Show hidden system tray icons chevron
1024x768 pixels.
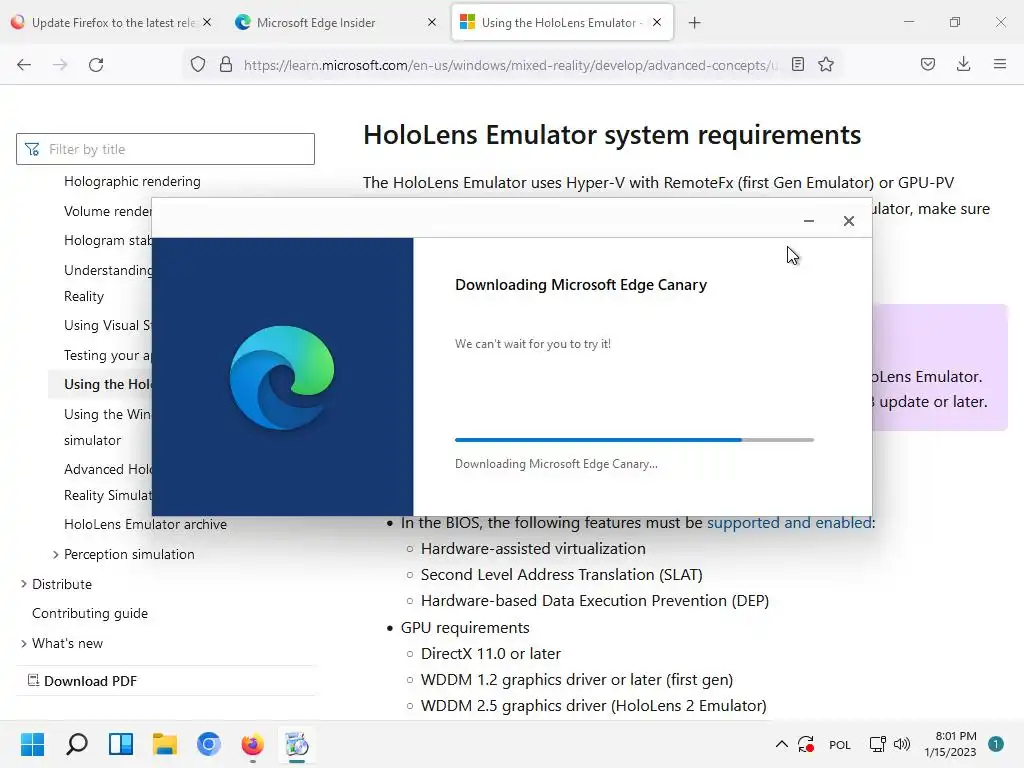pyautogui.click(x=781, y=744)
